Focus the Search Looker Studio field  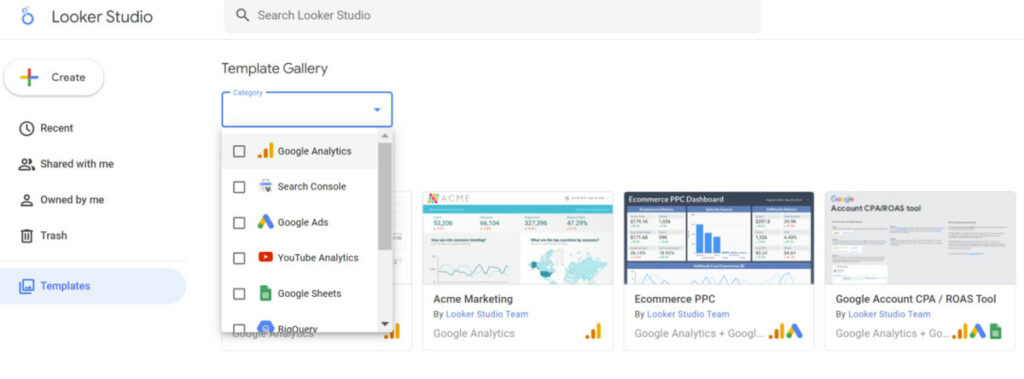pyautogui.click(x=492, y=15)
